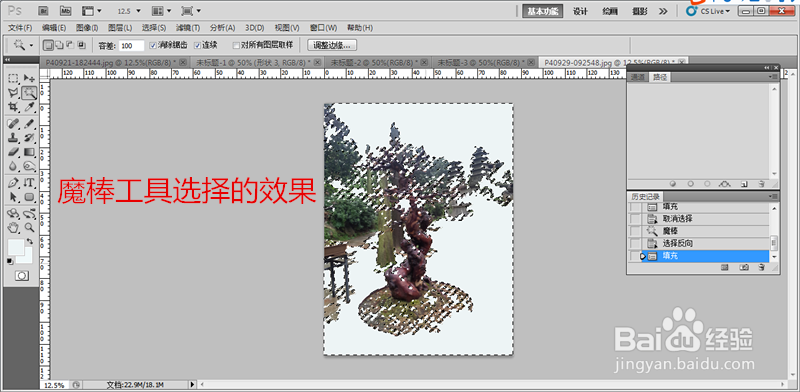
Task: Toggle Quick Mask mode
Action: 22,276
